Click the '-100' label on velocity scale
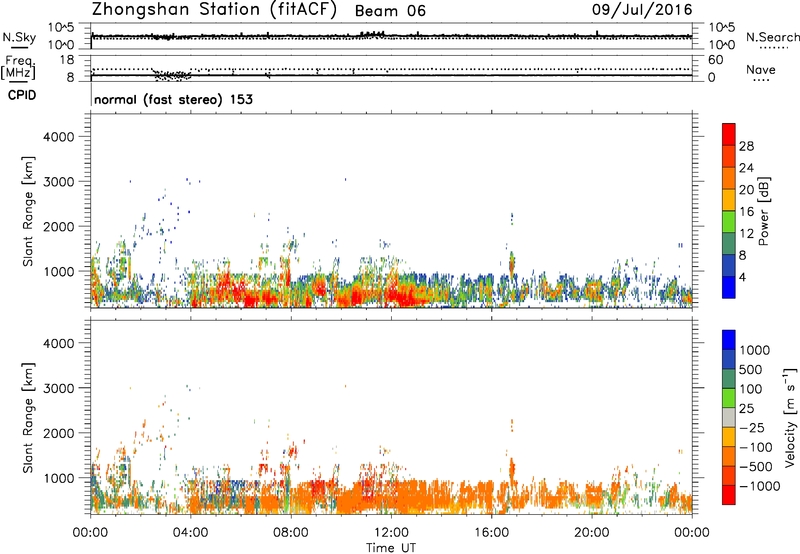 [755, 447]
